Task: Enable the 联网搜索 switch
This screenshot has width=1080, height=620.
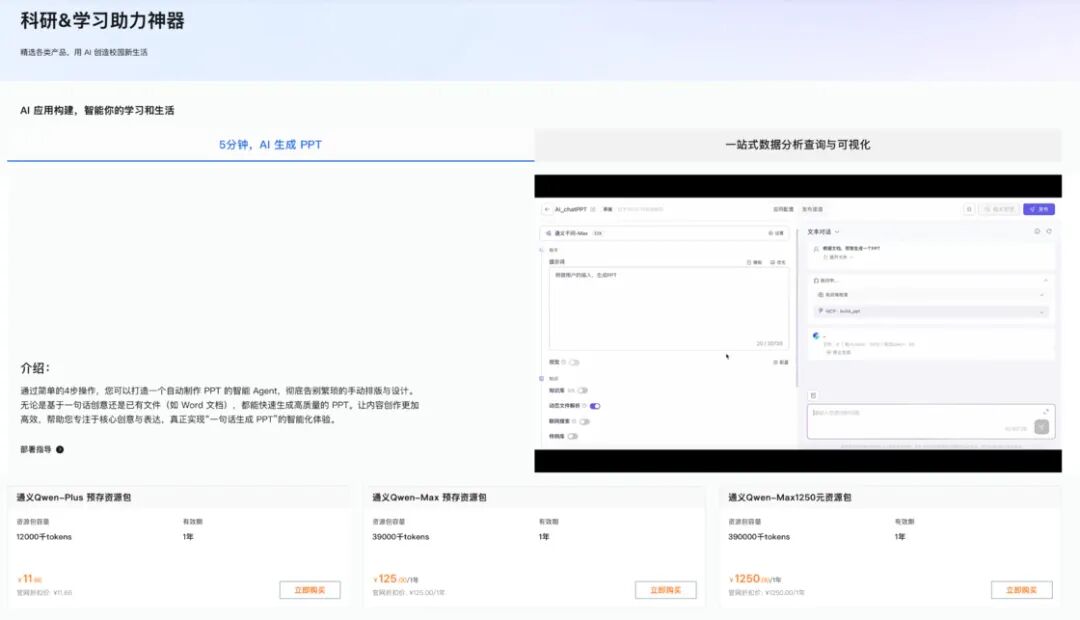Action: pos(585,422)
